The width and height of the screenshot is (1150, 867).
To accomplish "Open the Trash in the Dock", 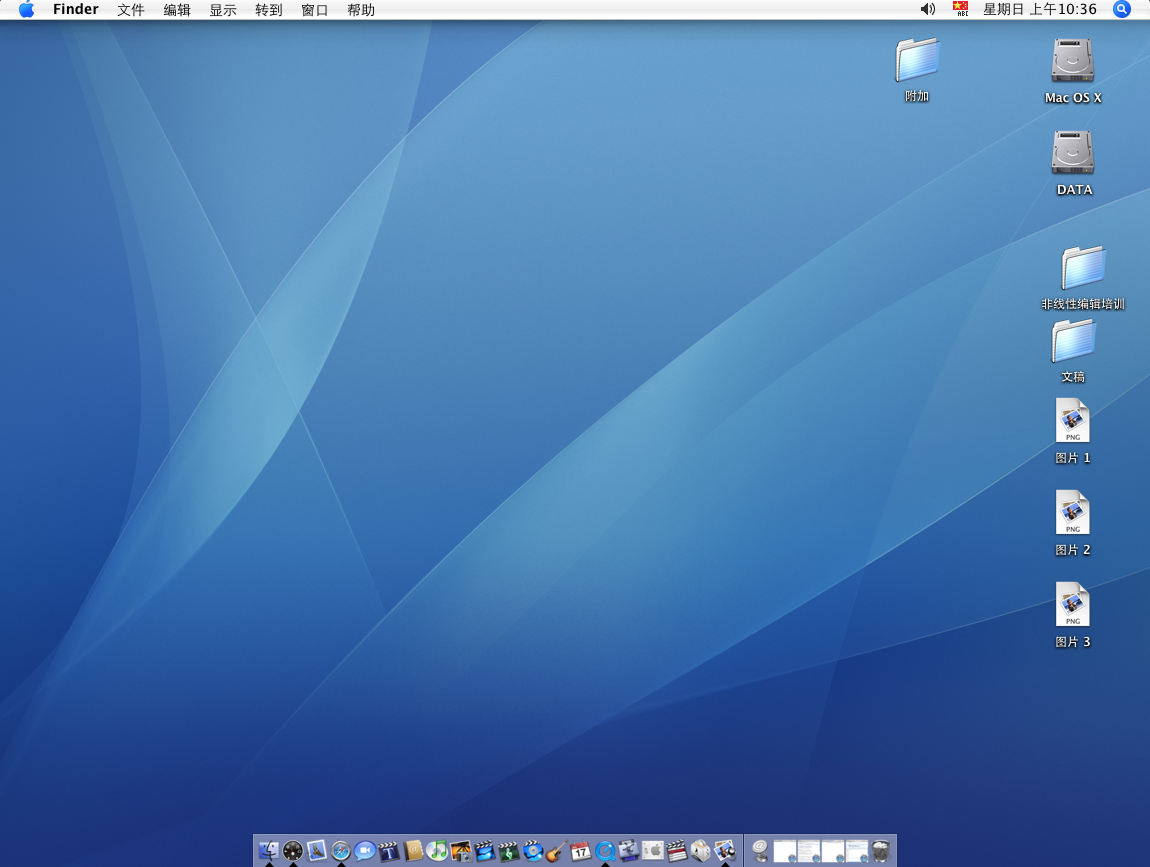I will pos(881,851).
